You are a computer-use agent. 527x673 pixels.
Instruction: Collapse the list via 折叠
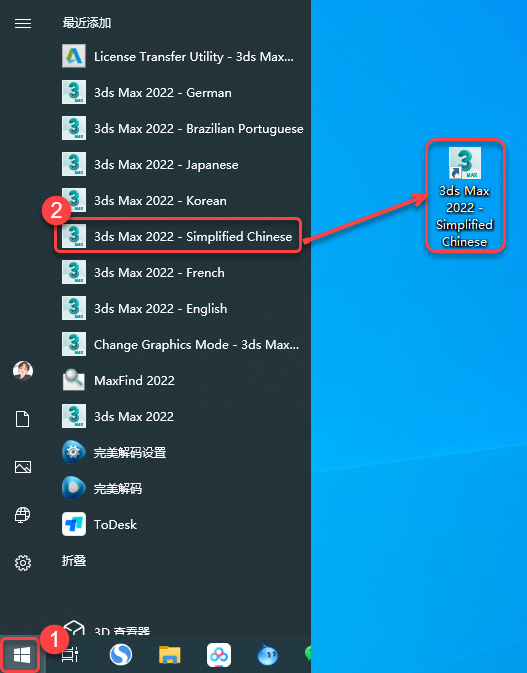[74, 560]
